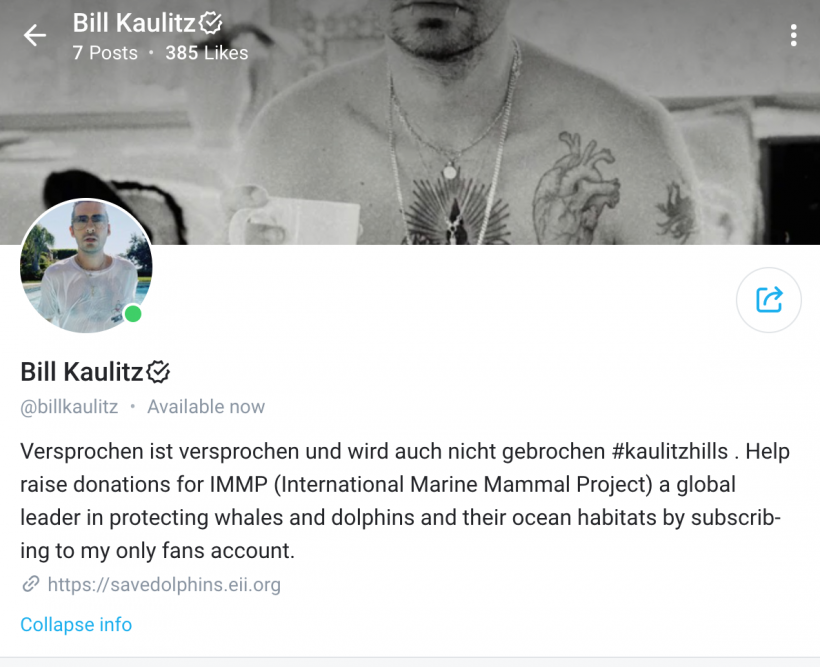820x667 pixels.
Task: Click the @billkaulitz username handle
Action: [69, 406]
